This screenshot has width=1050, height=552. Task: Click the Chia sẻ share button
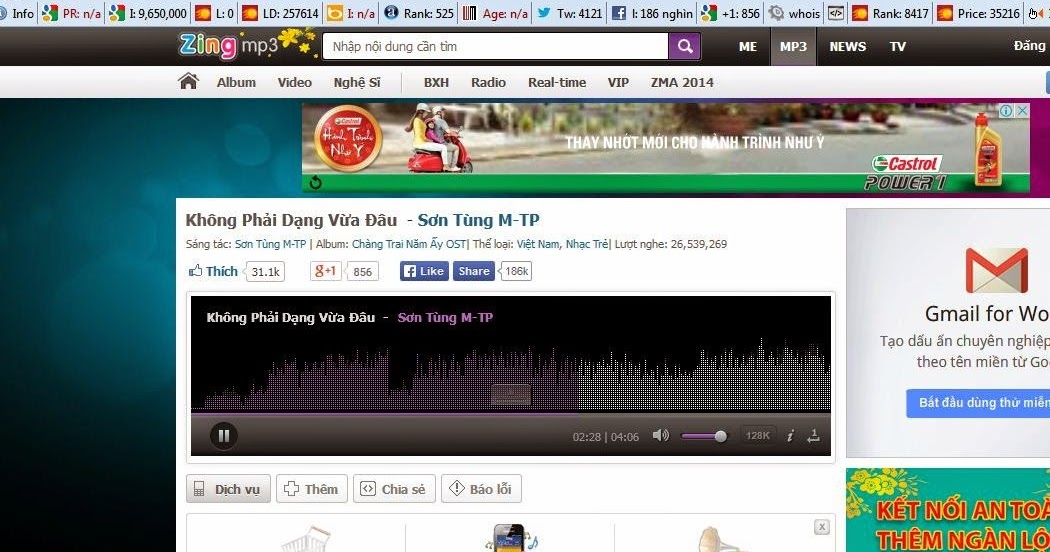[394, 489]
